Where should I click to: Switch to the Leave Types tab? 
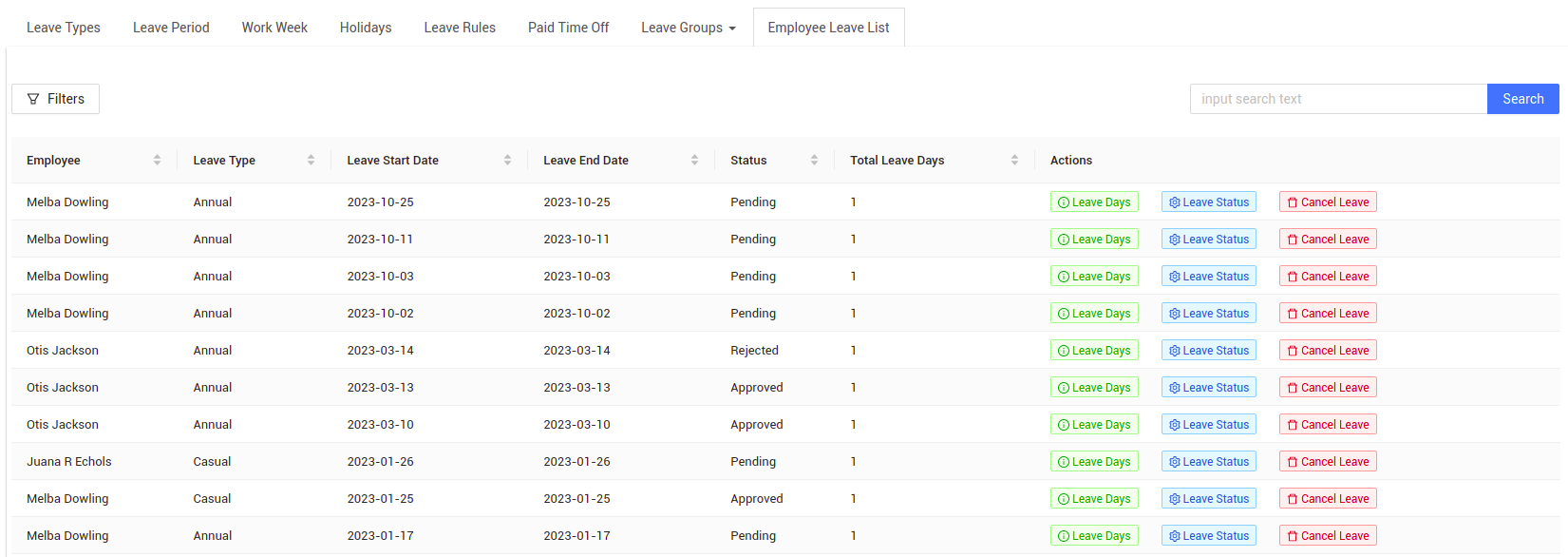pos(64,28)
